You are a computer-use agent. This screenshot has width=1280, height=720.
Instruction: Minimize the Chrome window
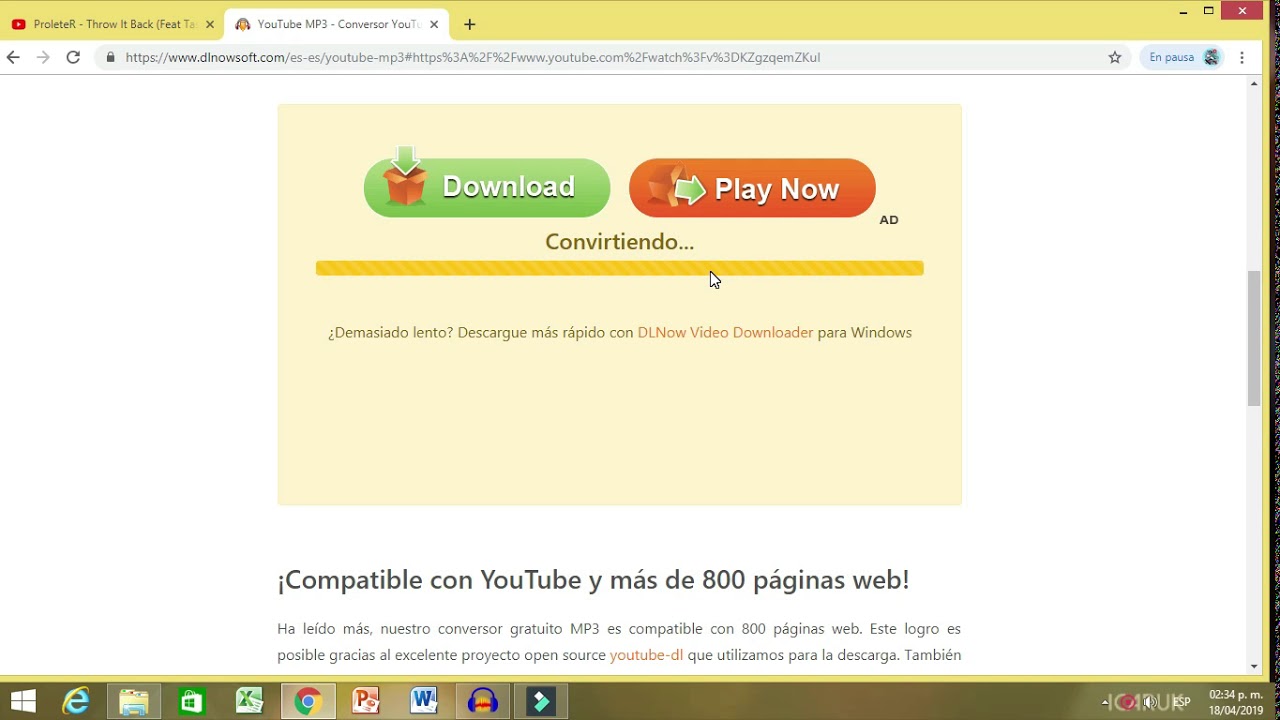[x=1183, y=11]
